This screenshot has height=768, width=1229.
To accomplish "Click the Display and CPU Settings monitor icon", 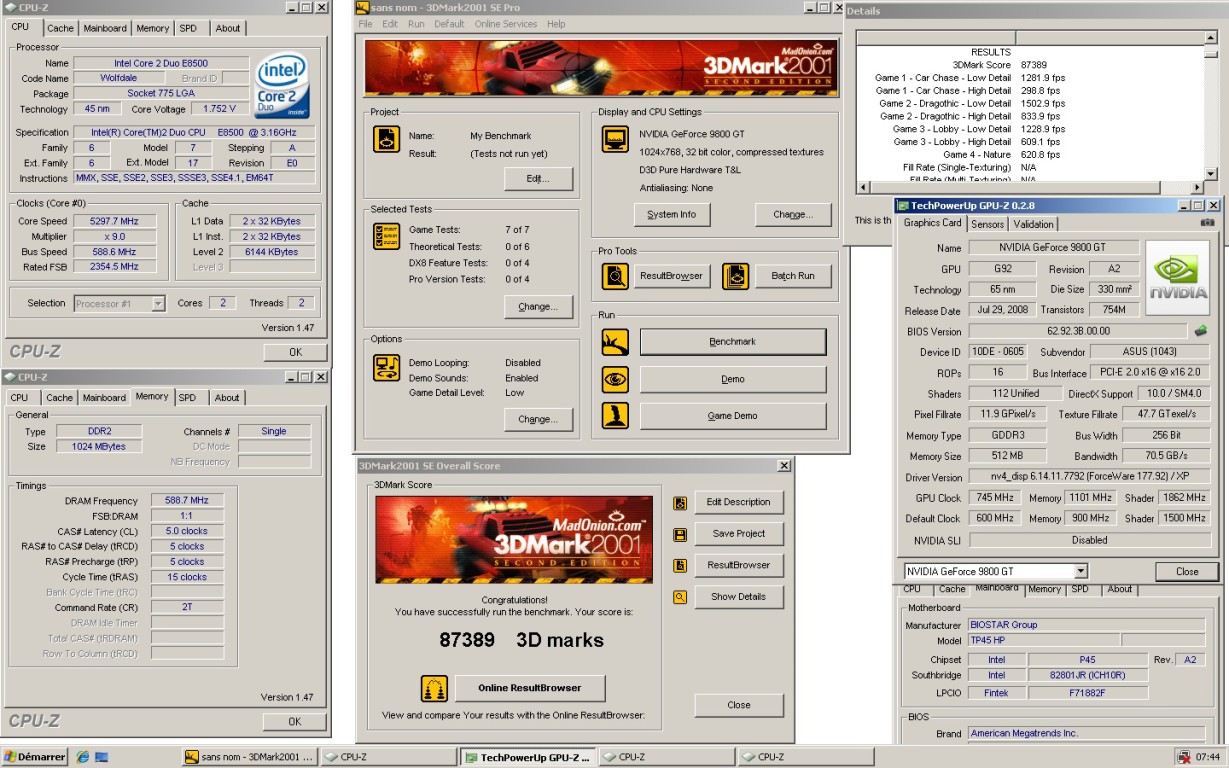I will 615,139.
